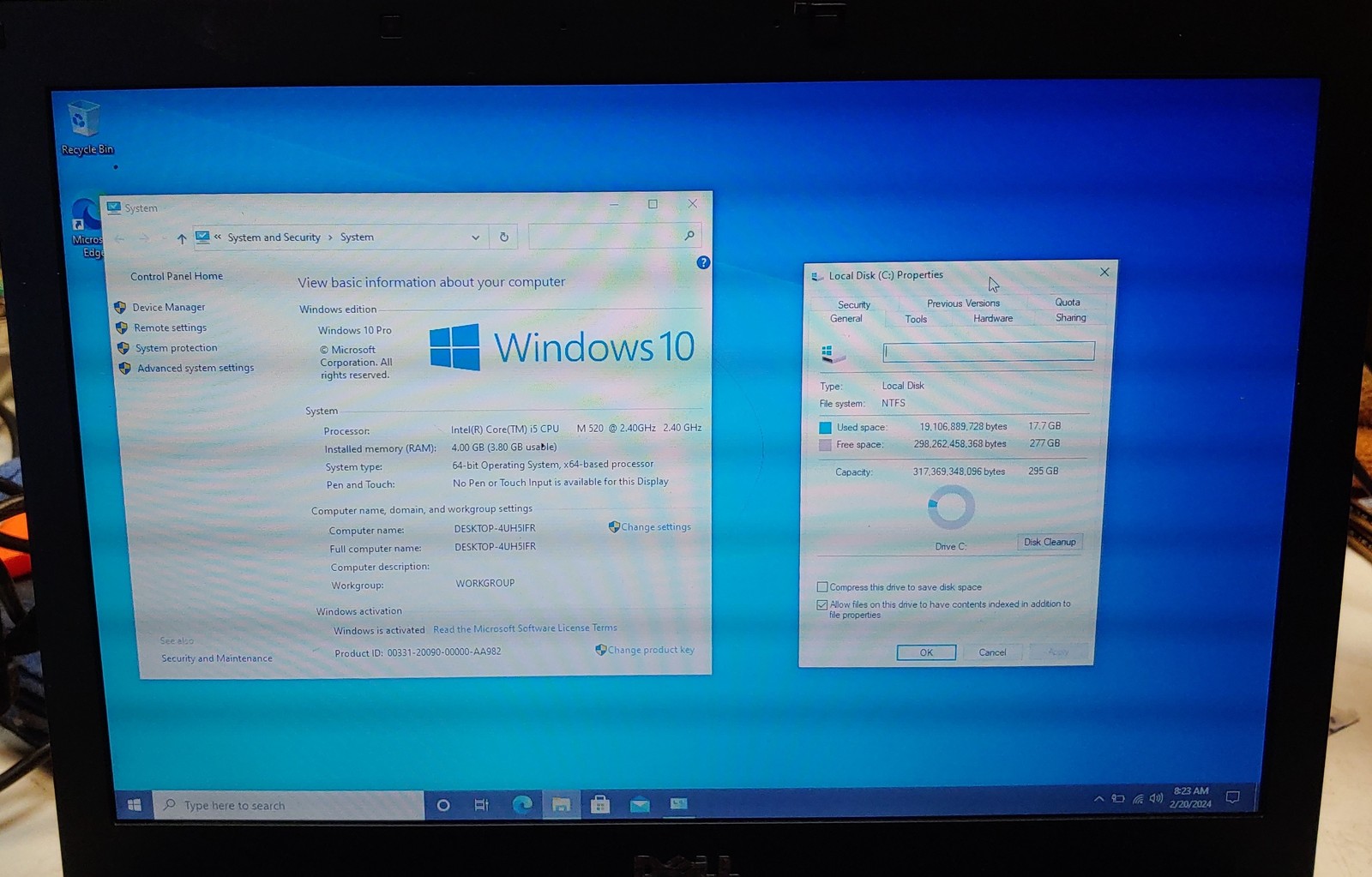The width and height of the screenshot is (1372, 877).
Task: Uncheck Allow files to be indexed checkbox
Action: (822, 604)
